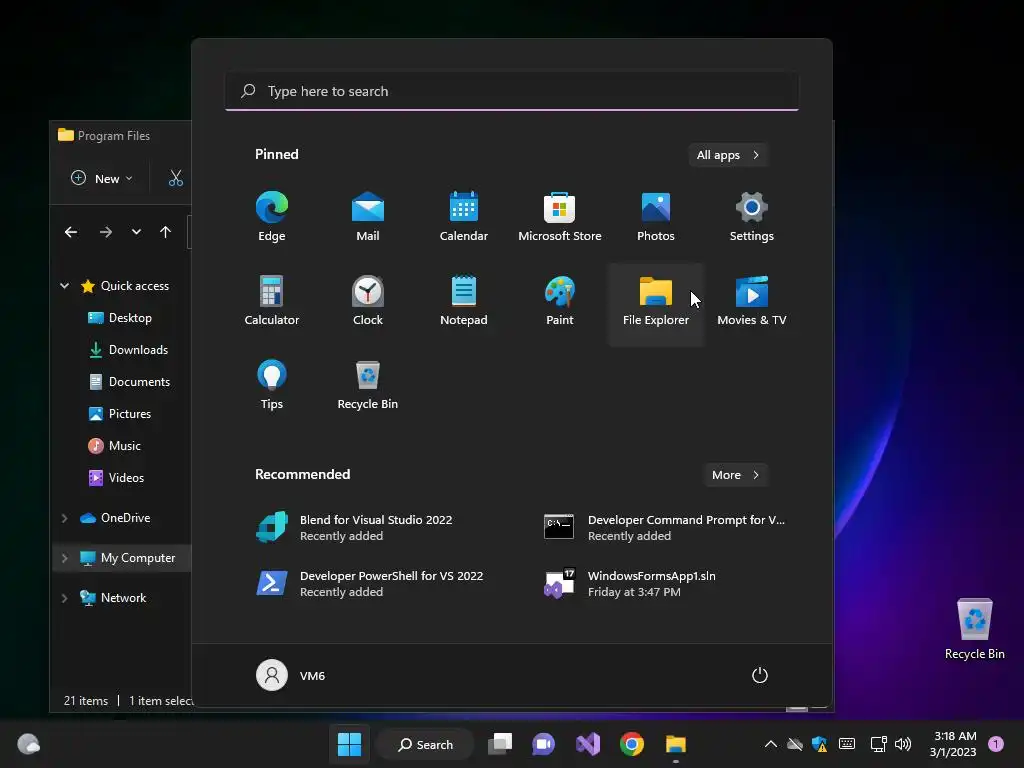This screenshot has width=1024, height=768.
Task: Go up one folder in File Explorer
Action: coord(165,232)
